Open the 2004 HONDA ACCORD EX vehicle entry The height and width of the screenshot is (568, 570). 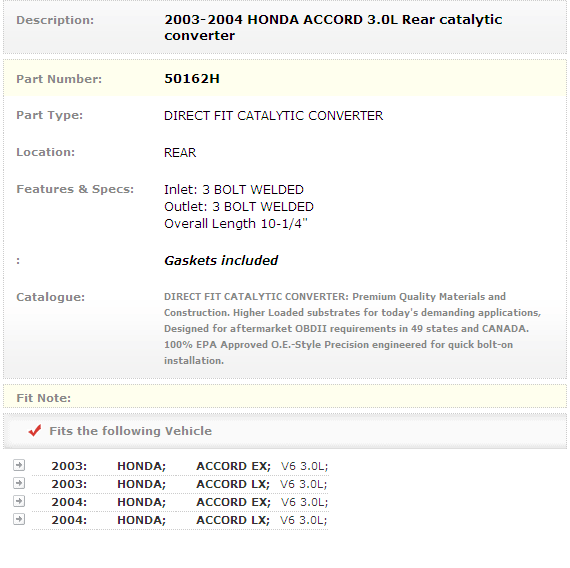click(x=180, y=502)
